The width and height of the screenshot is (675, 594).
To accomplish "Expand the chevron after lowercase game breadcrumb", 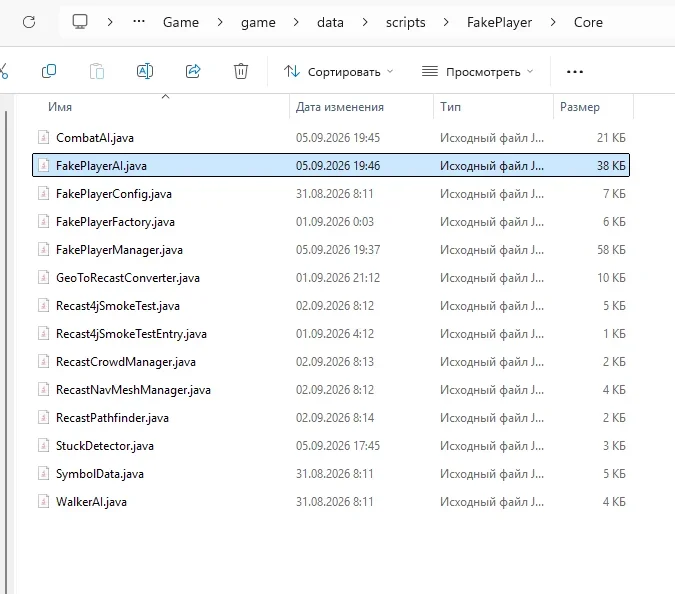I will click(296, 22).
